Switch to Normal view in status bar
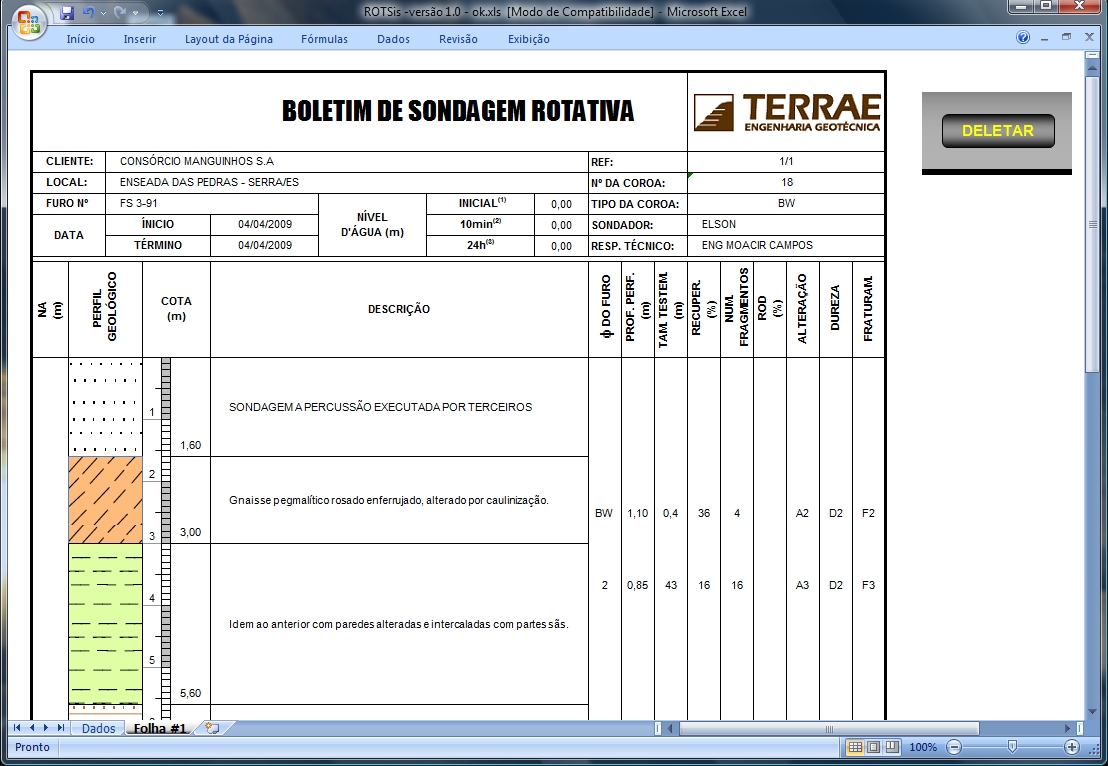The height and width of the screenshot is (766, 1108). pos(855,747)
